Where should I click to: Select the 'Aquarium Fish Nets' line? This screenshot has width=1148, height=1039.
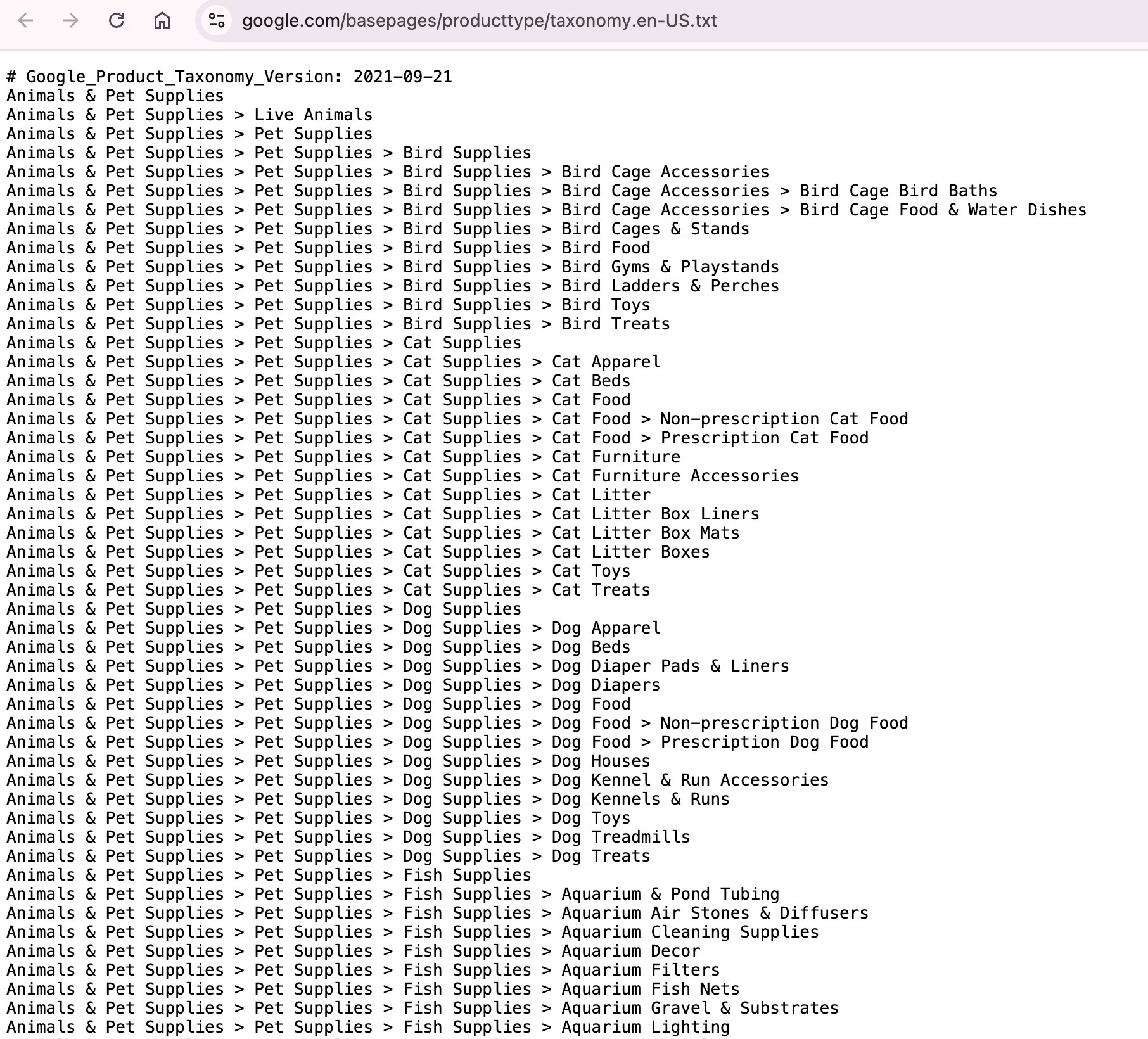click(x=373, y=989)
